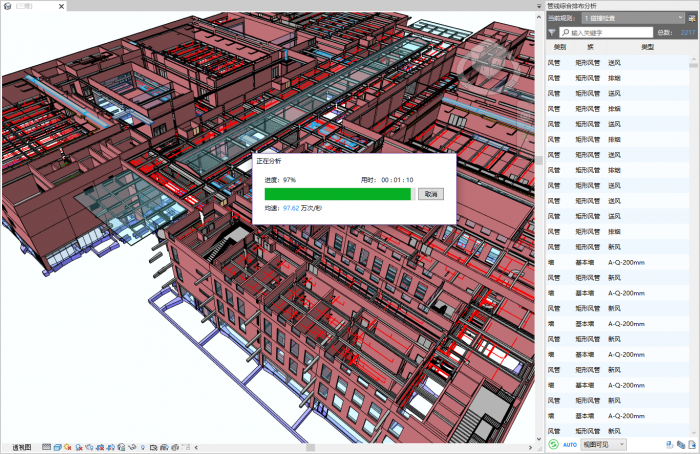Click the green refresh icon
The height and width of the screenshot is (454, 700).
553,444
